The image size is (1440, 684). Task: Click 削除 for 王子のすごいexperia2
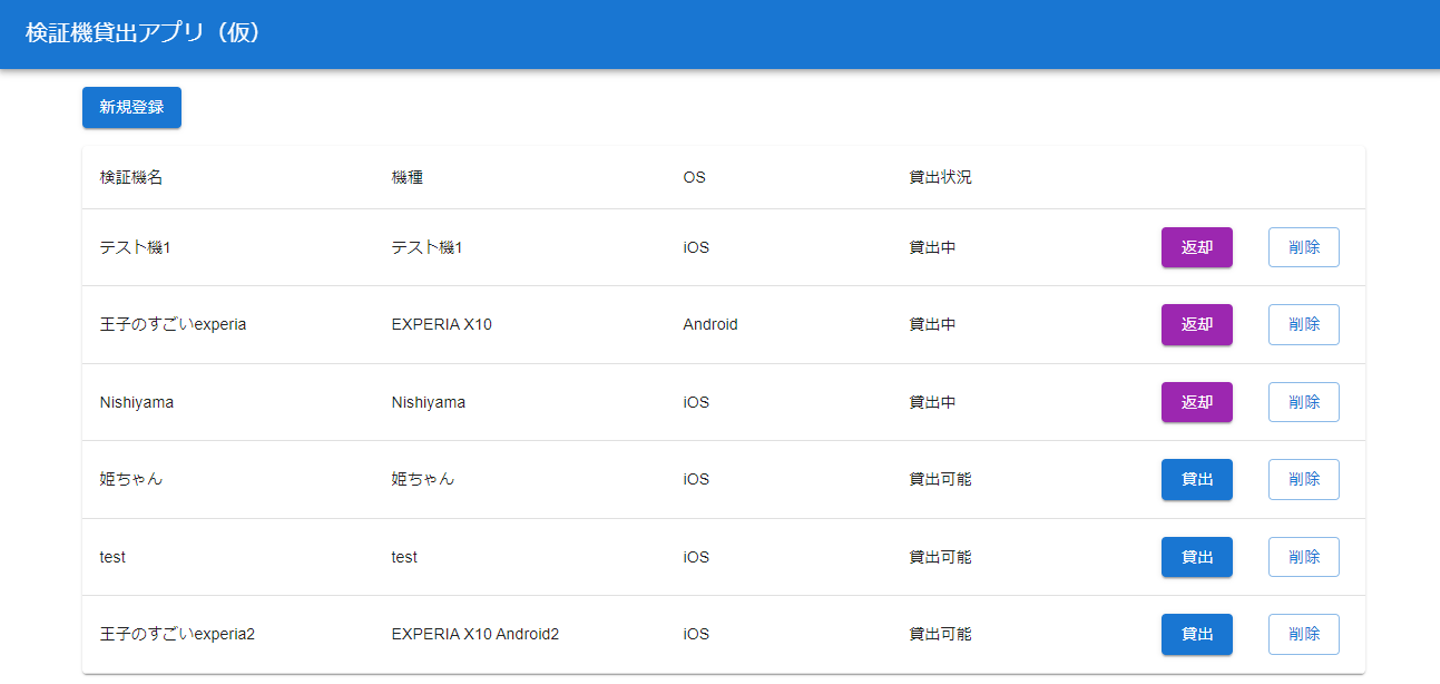(x=1304, y=634)
